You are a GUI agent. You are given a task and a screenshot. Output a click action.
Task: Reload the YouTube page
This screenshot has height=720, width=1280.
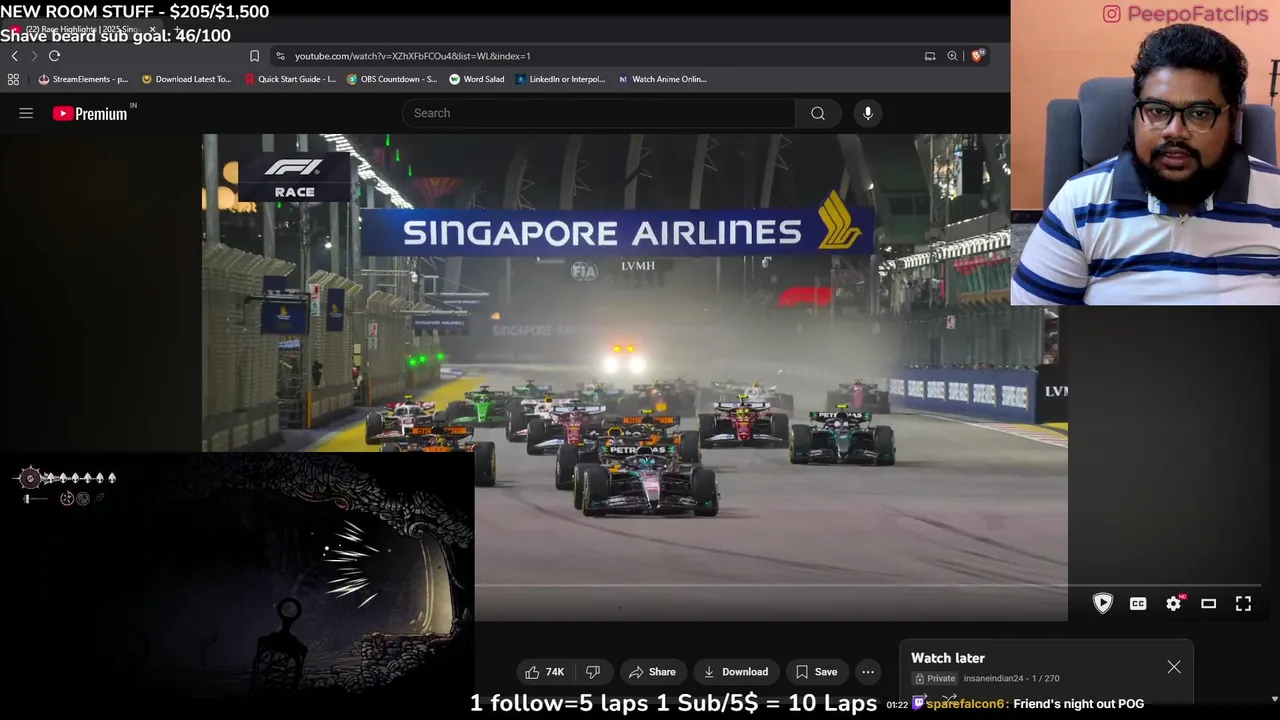(55, 56)
